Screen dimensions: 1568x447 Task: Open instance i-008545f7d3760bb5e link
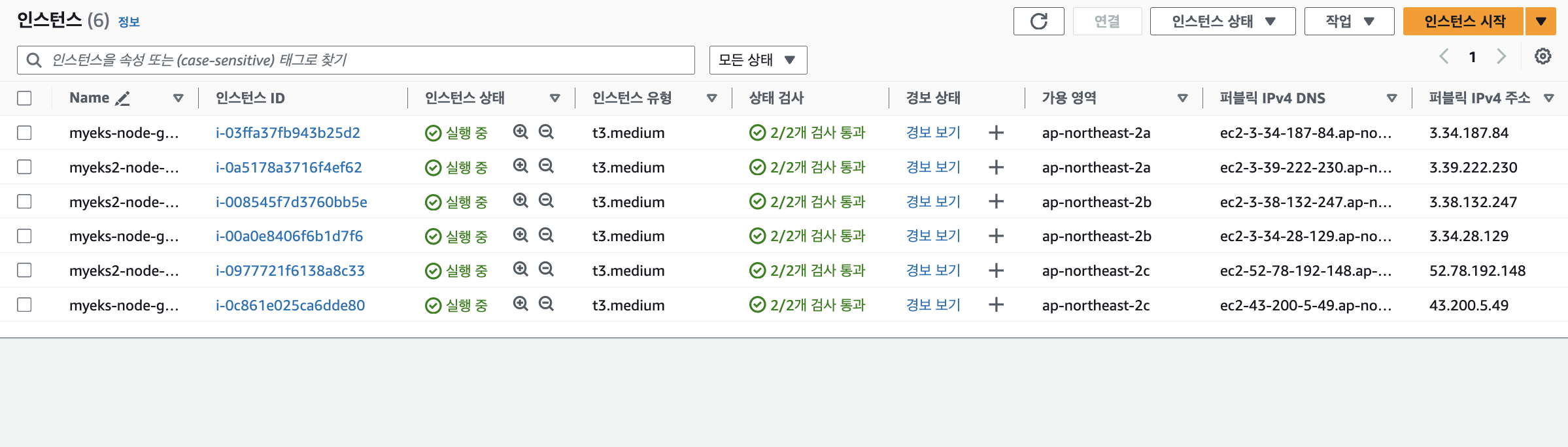[x=291, y=202]
